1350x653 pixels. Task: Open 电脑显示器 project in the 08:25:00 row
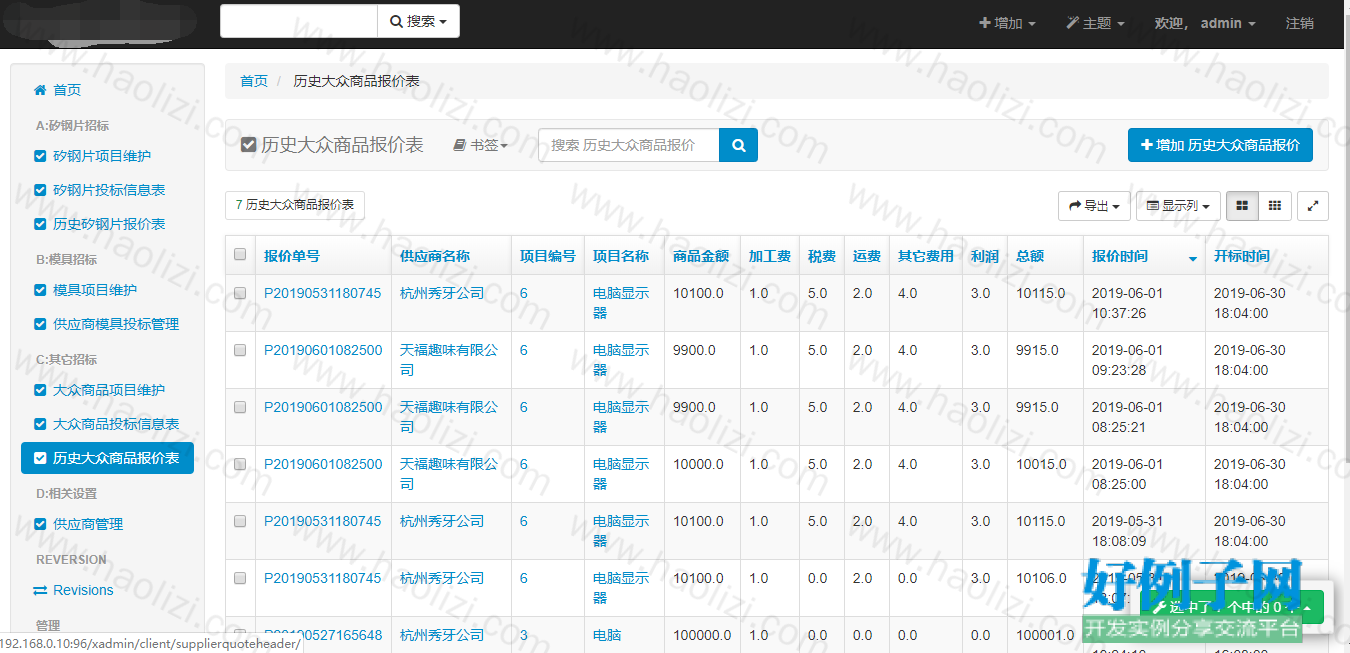pyautogui.click(x=621, y=474)
